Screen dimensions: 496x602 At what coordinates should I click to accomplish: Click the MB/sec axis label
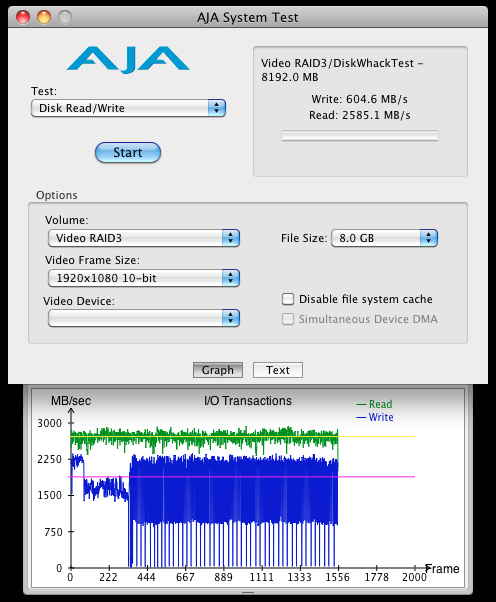(x=71, y=401)
